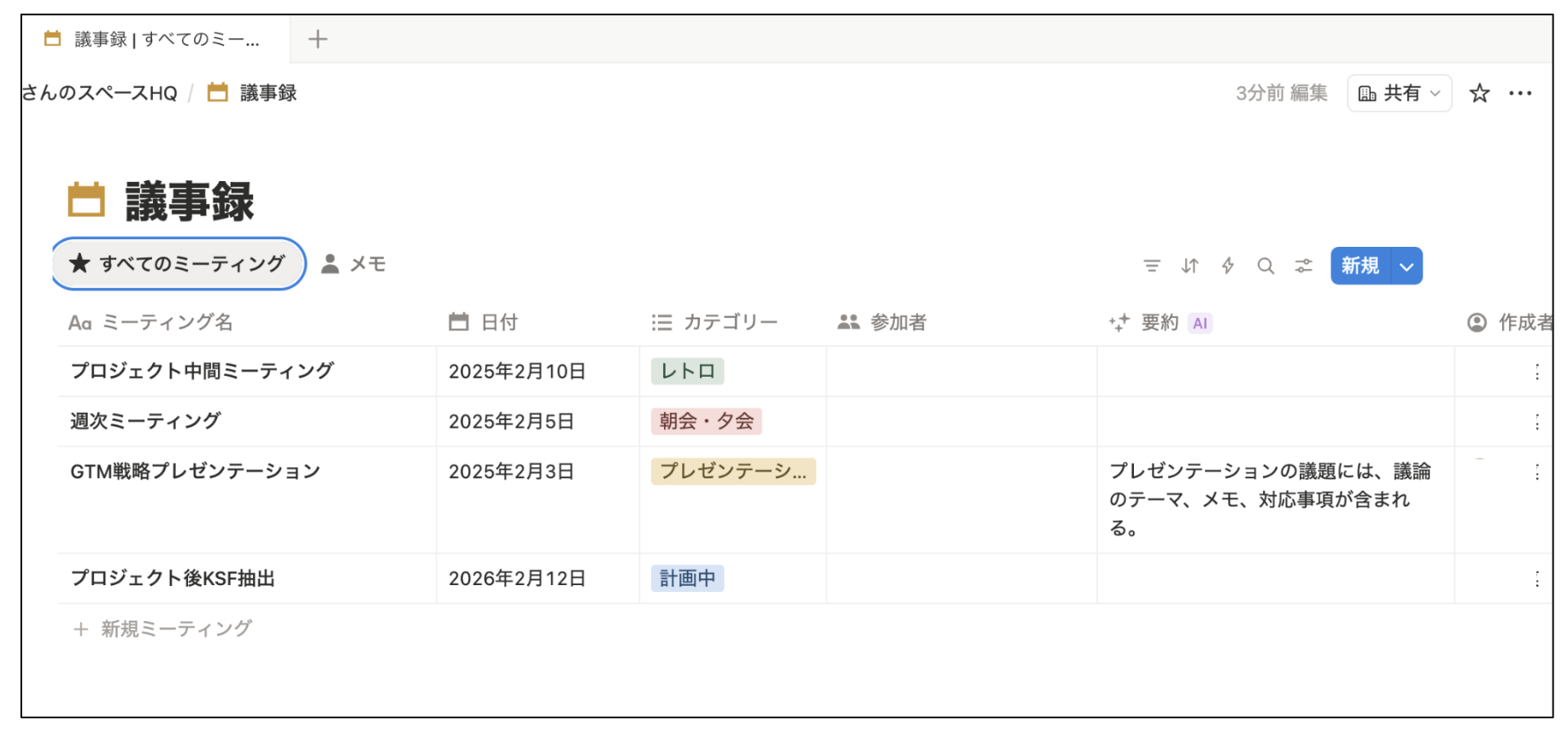Click the レトロ category tag

(688, 371)
